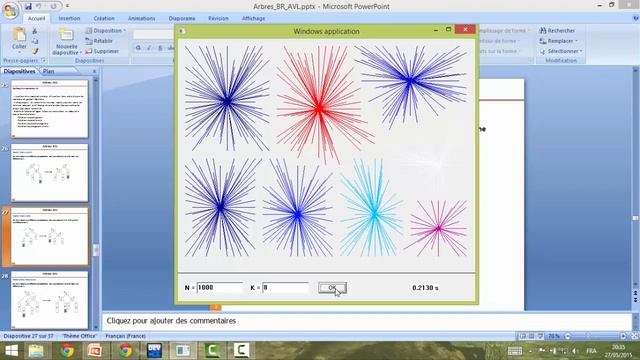Select slide 26 thumbnail
The width and height of the screenshot is (640, 360).
pos(49,173)
